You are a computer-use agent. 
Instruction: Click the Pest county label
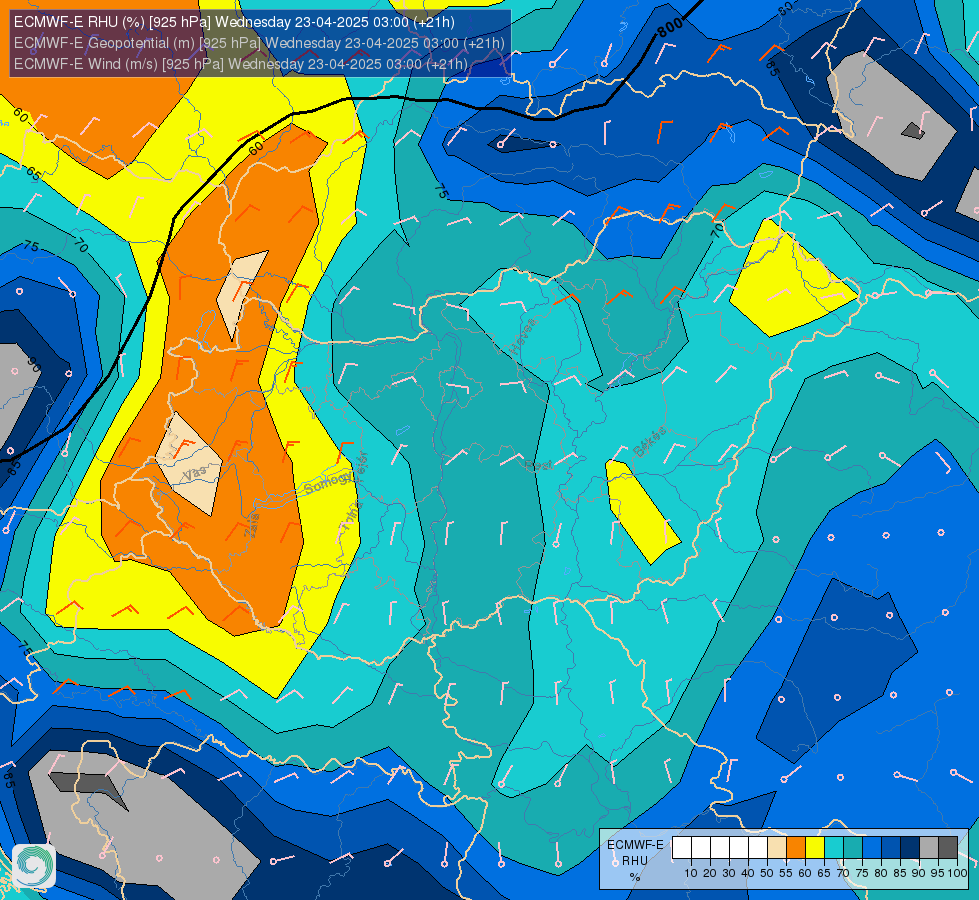538,465
